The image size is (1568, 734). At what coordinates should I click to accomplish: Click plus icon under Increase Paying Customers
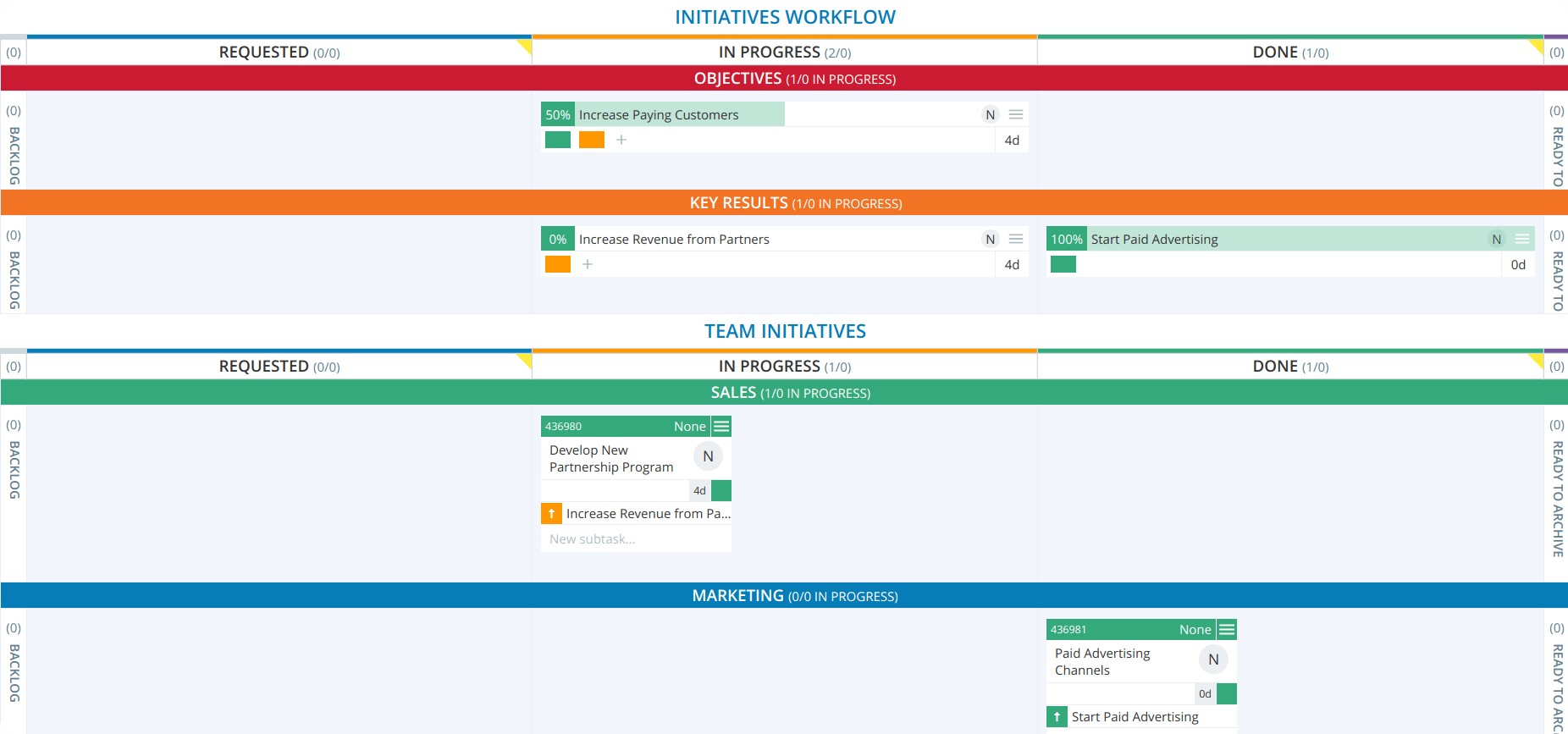[621, 140]
